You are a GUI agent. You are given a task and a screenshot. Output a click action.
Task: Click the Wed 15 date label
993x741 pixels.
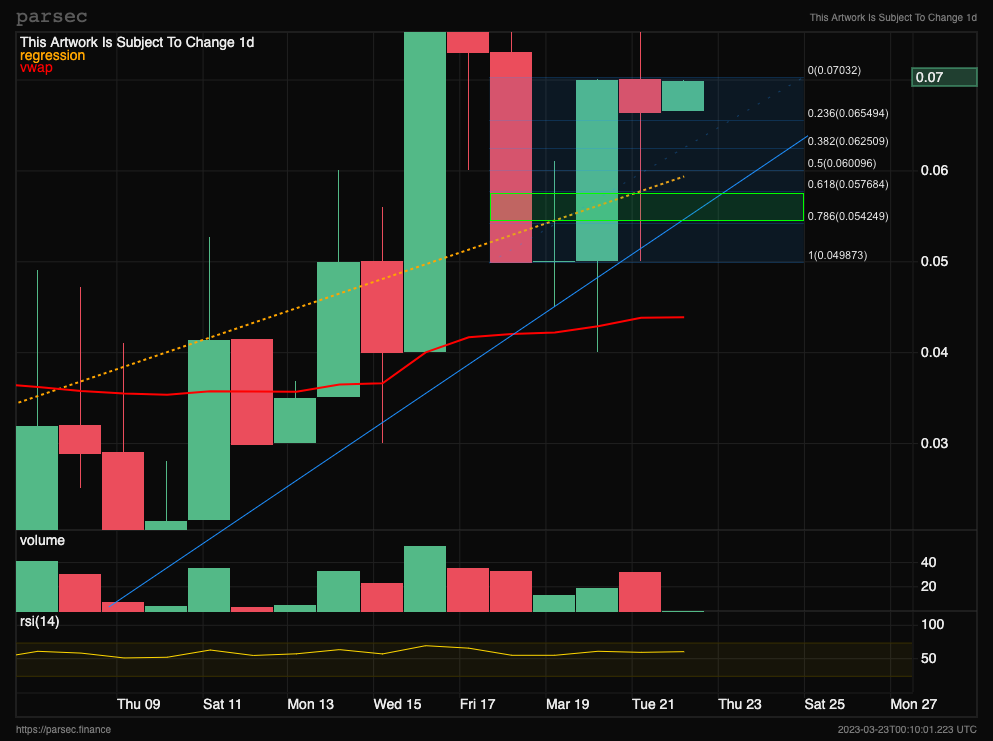tap(397, 704)
